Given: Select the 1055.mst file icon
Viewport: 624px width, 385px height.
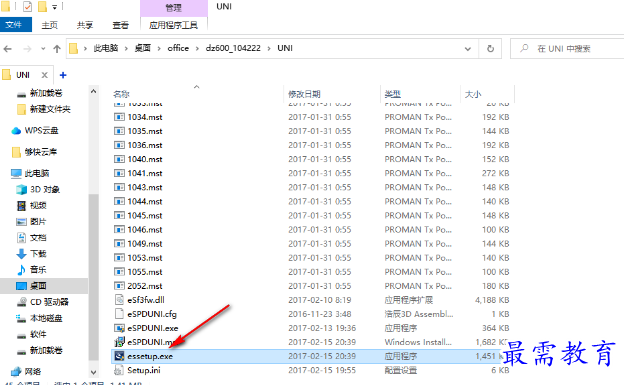Looking at the screenshot, I should tap(119, 272).
